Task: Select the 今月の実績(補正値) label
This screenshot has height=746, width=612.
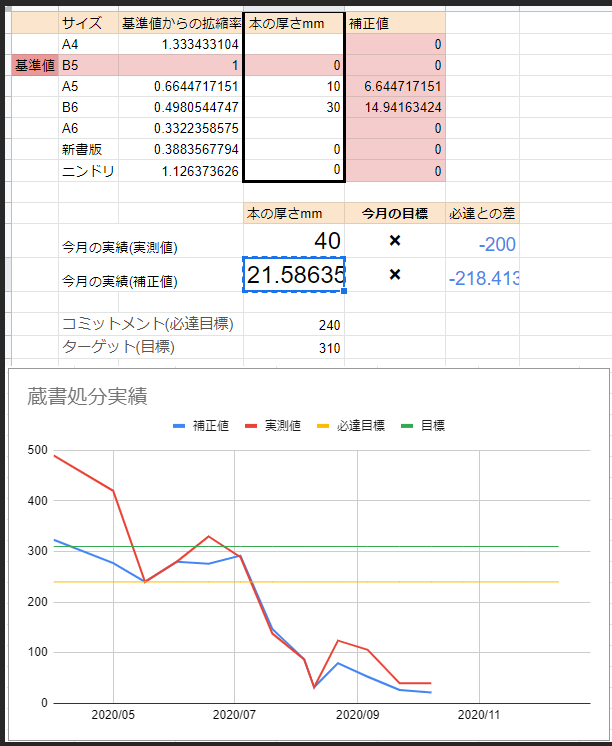Action: [x=119, y=281]
